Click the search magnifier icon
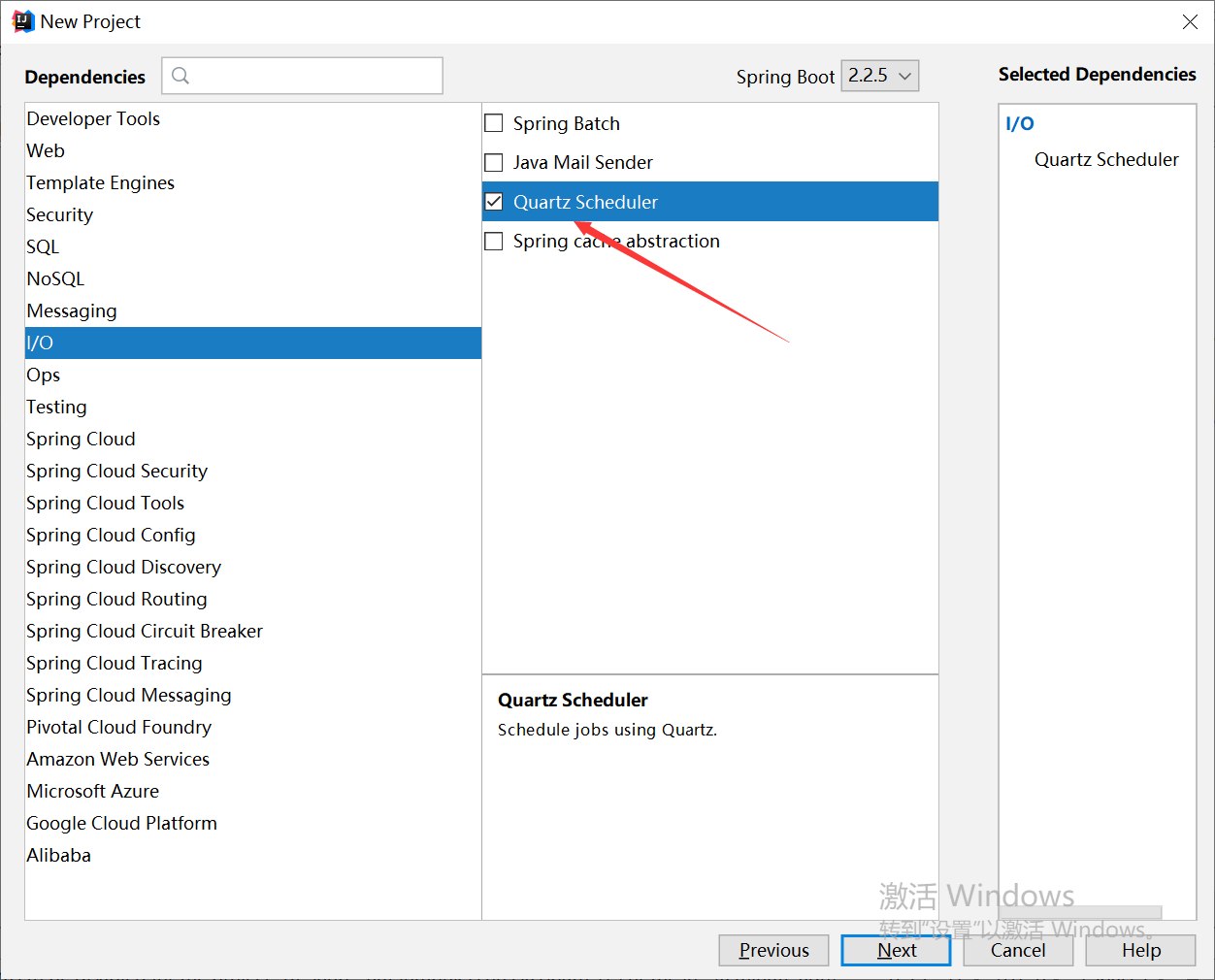Viewport: 1215px width, 980px height. 181,76
